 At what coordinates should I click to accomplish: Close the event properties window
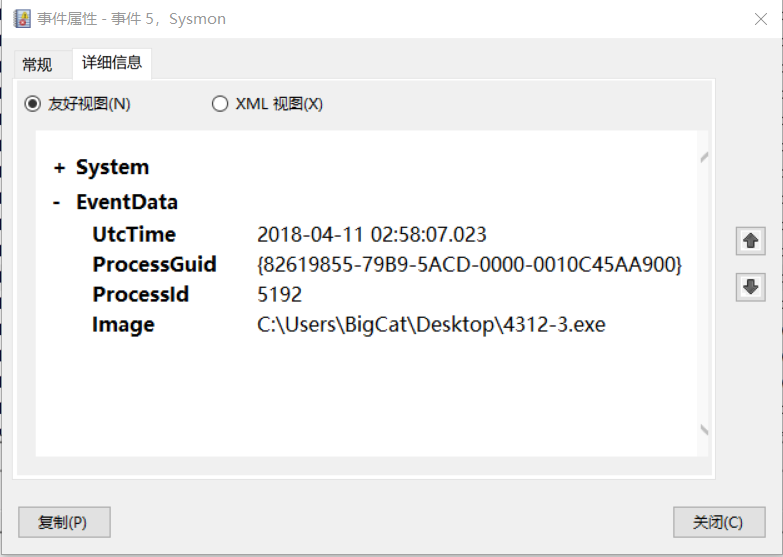757,18
